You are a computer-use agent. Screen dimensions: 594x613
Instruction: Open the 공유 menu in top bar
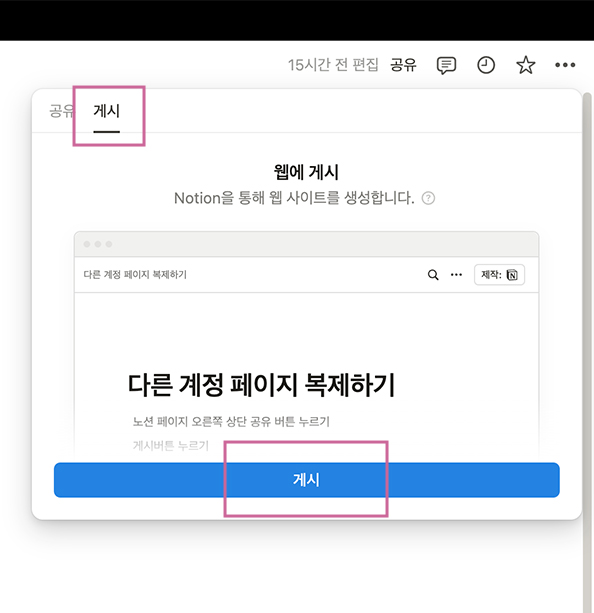(403, 65)
